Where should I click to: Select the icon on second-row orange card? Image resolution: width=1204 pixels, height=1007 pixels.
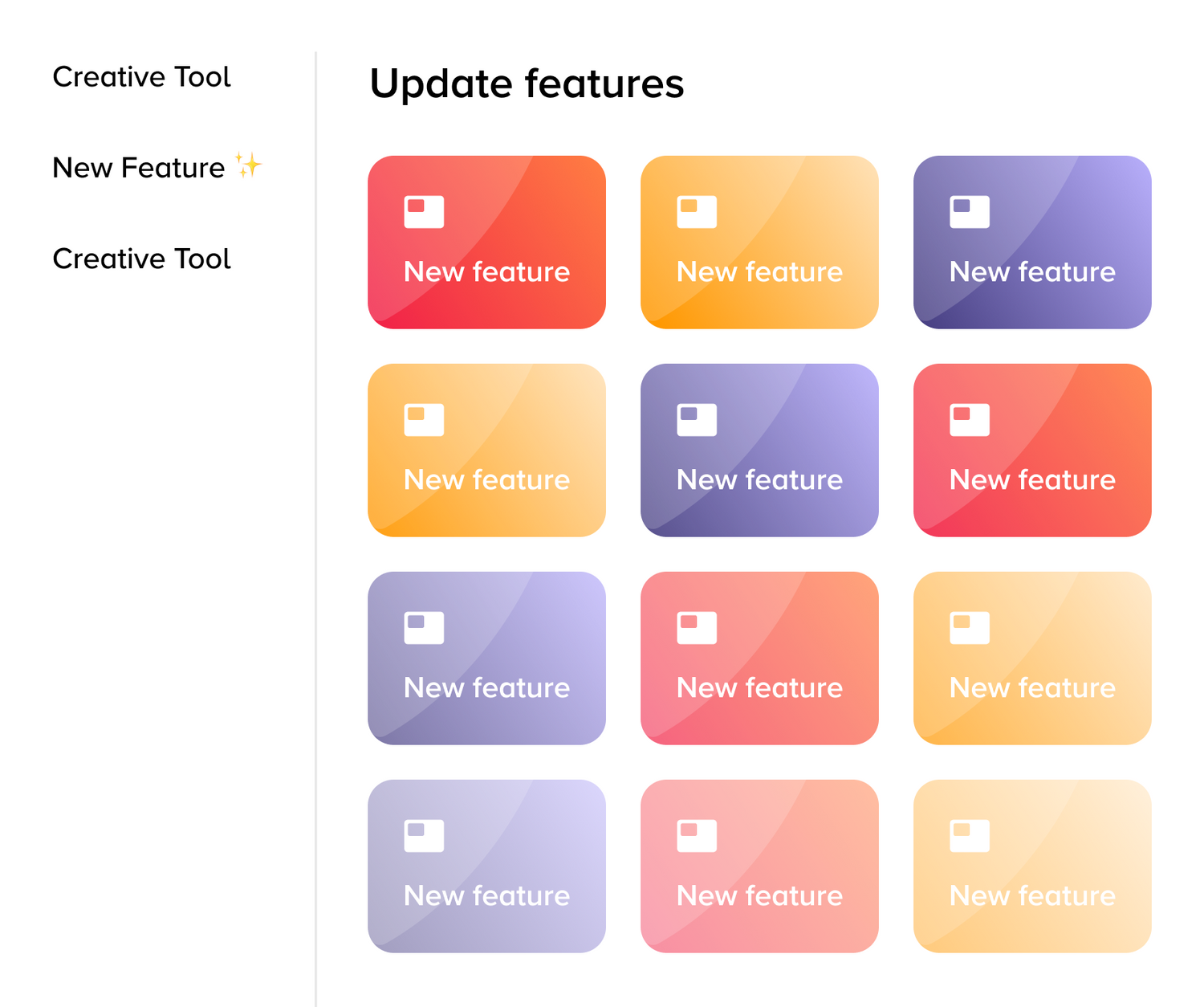[x=424, y=420]
